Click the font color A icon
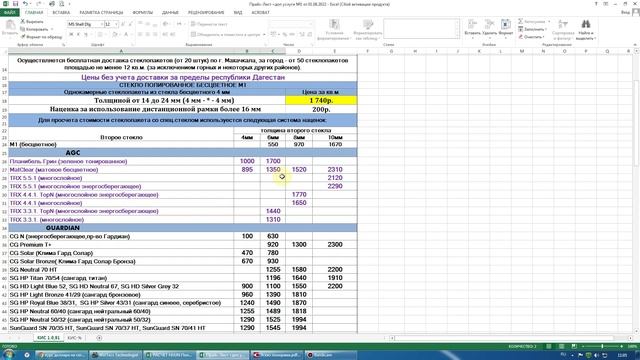The width and height of the screenshot is (640, 360). [x=126, y=34]
